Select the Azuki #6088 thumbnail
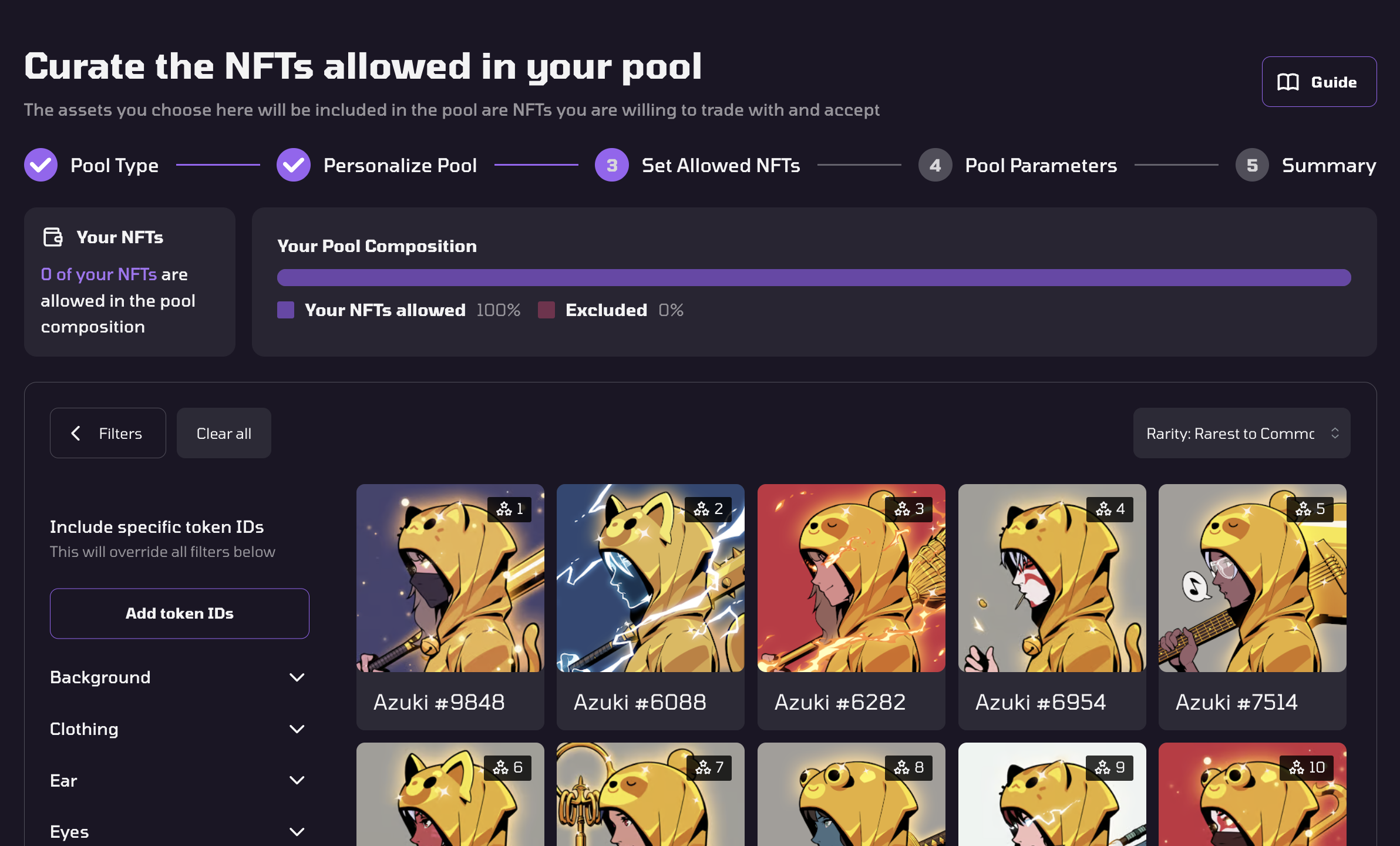This screenshot has width=1400, height=846. tap(650, 578)
